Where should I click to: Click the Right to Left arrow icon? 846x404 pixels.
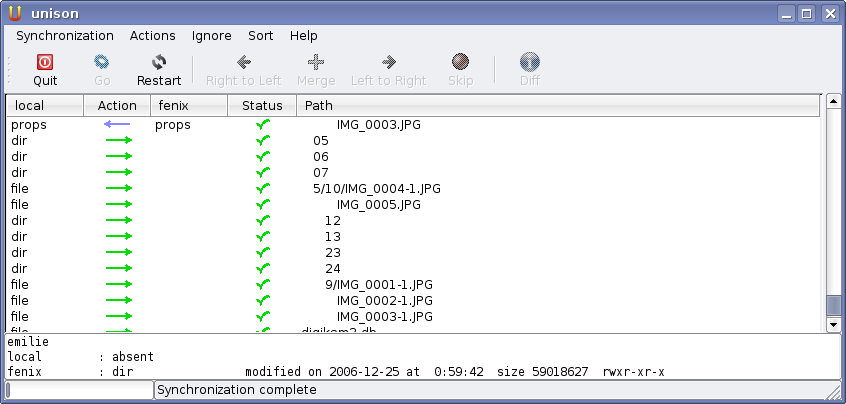coord(244,62)
